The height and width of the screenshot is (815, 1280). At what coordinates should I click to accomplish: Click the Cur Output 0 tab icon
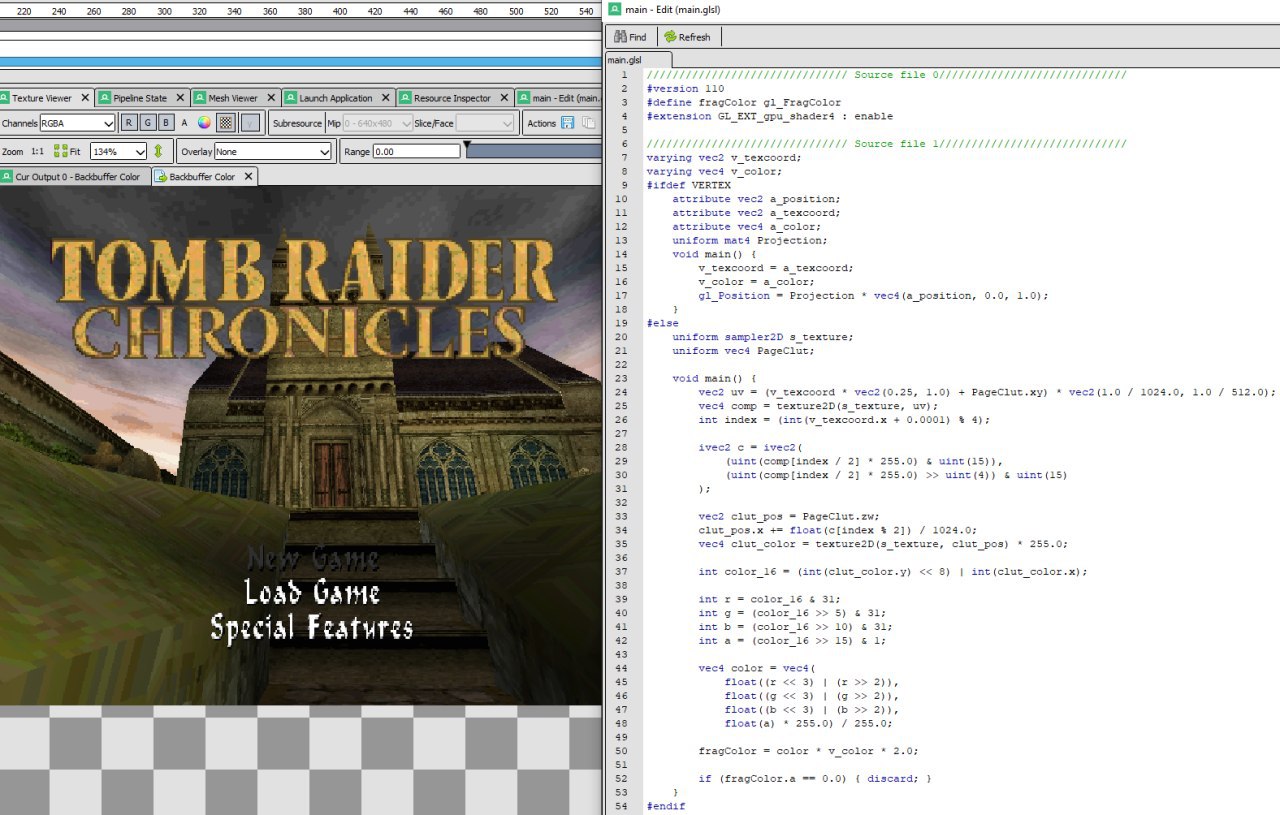pos(6,176)
